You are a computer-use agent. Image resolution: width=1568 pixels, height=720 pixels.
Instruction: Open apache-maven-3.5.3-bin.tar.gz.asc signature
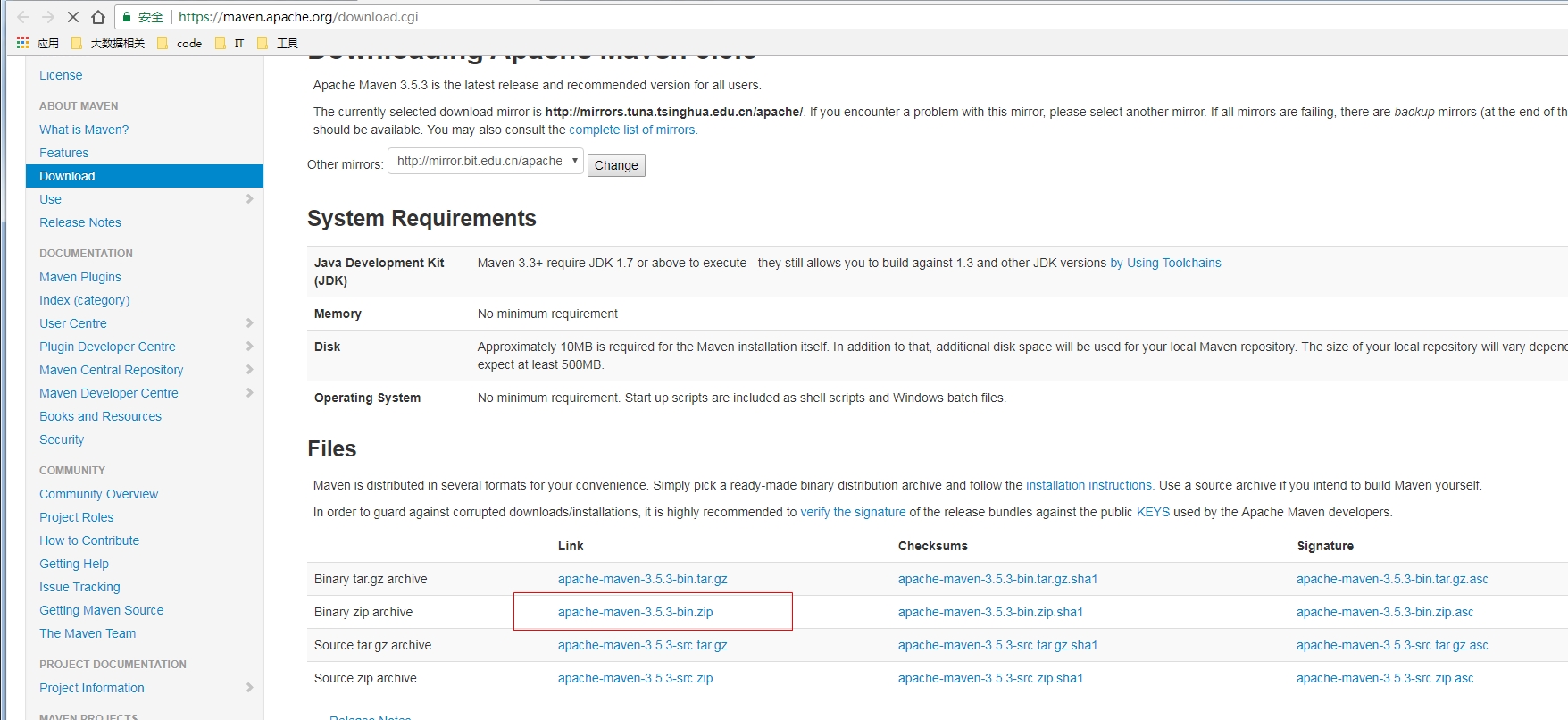coord(1393,579)
